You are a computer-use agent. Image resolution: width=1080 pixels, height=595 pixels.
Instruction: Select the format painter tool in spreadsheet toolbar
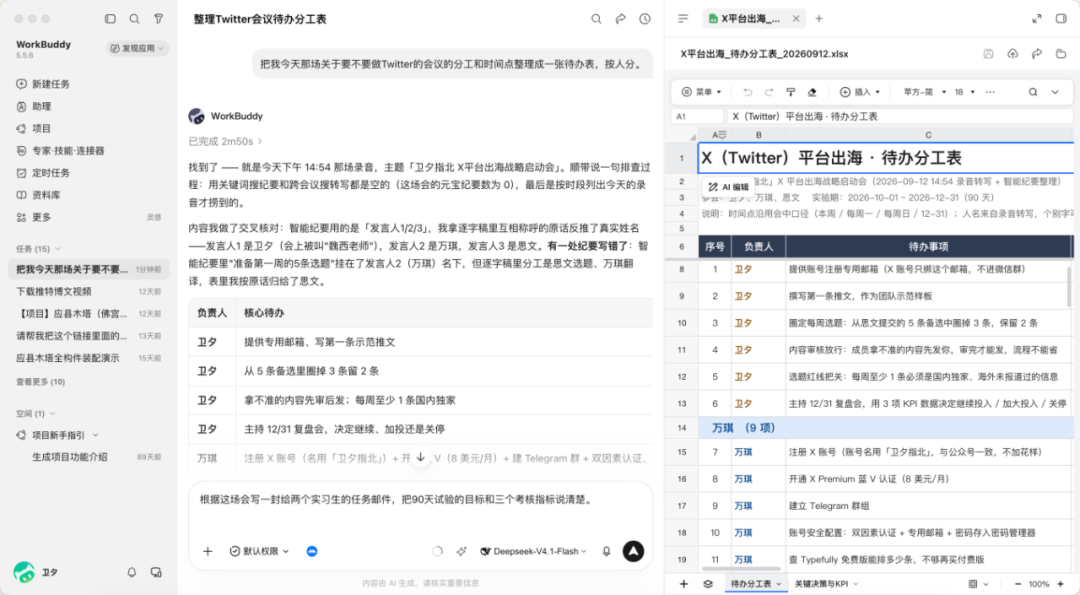(791, 92)
